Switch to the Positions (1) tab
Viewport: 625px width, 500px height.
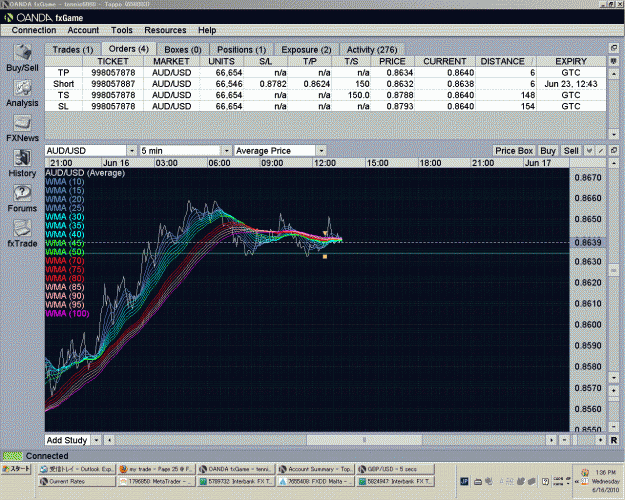(241, 50)
